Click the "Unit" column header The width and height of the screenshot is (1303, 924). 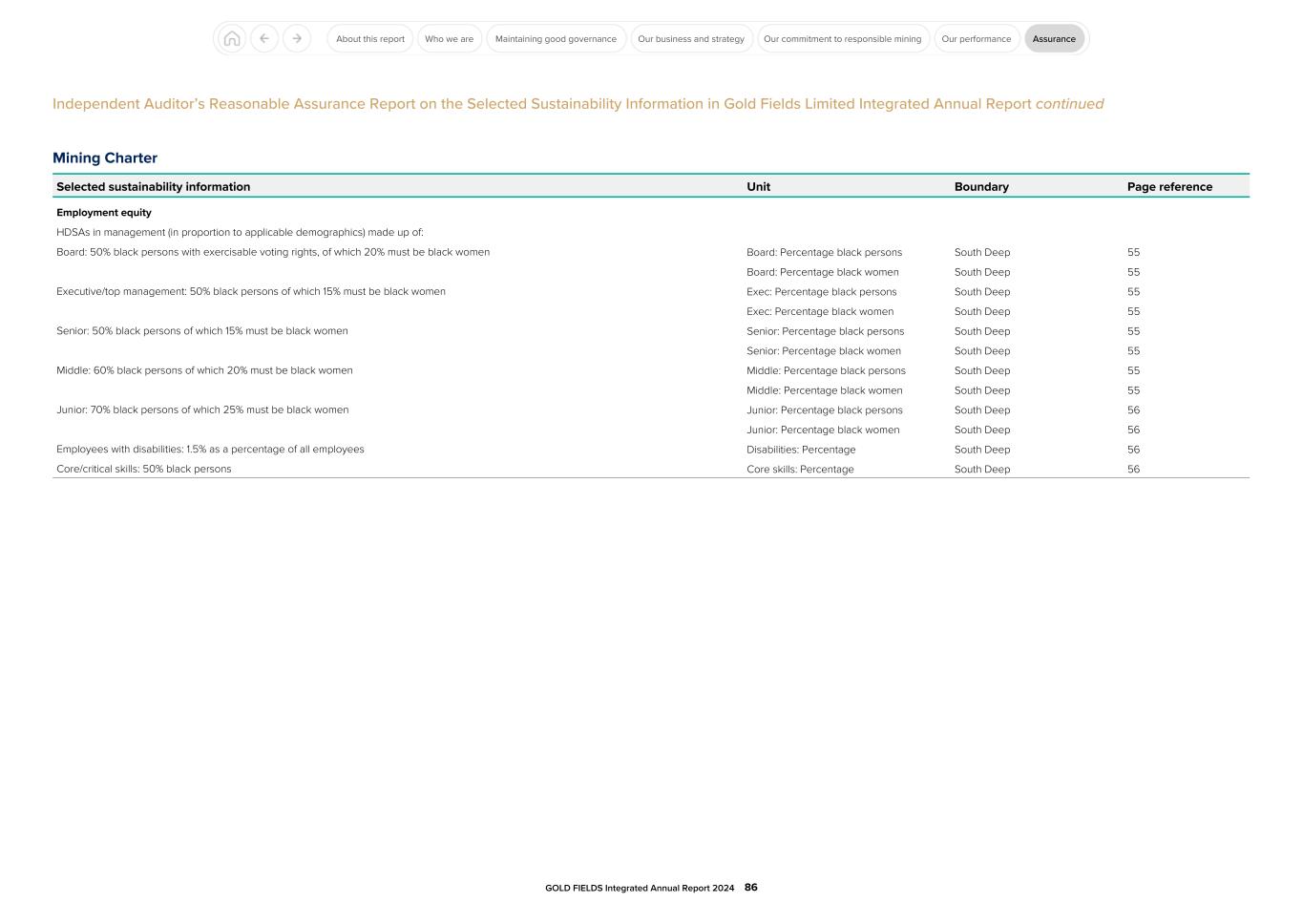[758, 186]
